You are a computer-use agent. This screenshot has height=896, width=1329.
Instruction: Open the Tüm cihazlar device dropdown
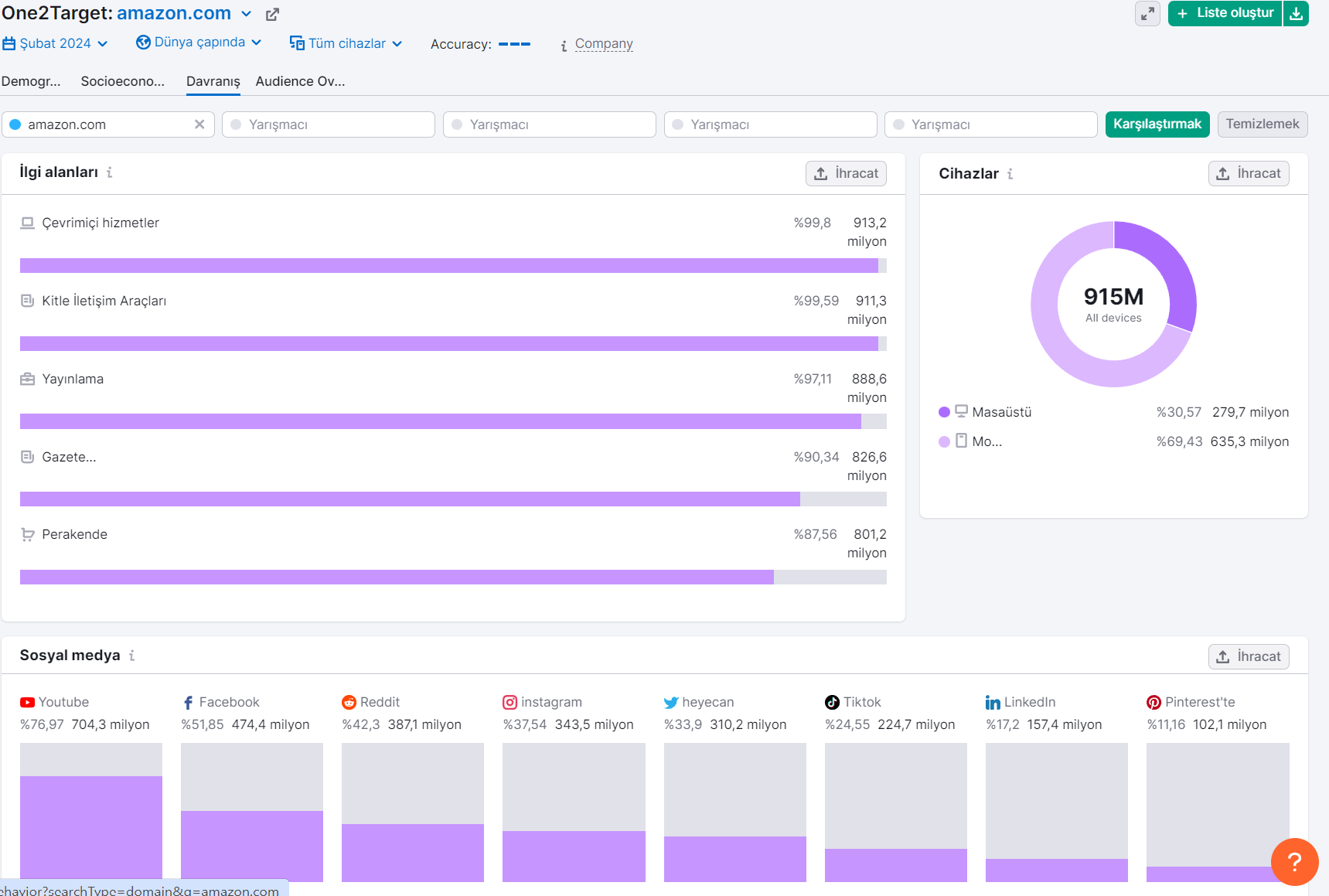click(346, 43)
